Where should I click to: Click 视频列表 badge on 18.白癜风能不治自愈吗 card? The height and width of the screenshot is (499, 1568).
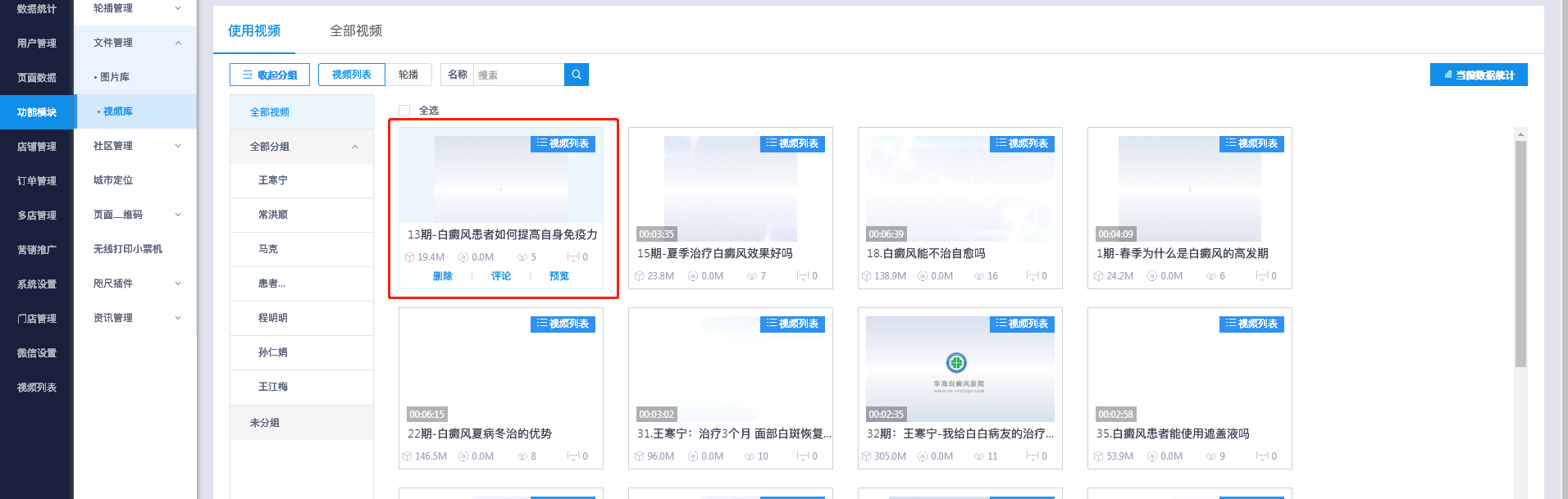1022,143
